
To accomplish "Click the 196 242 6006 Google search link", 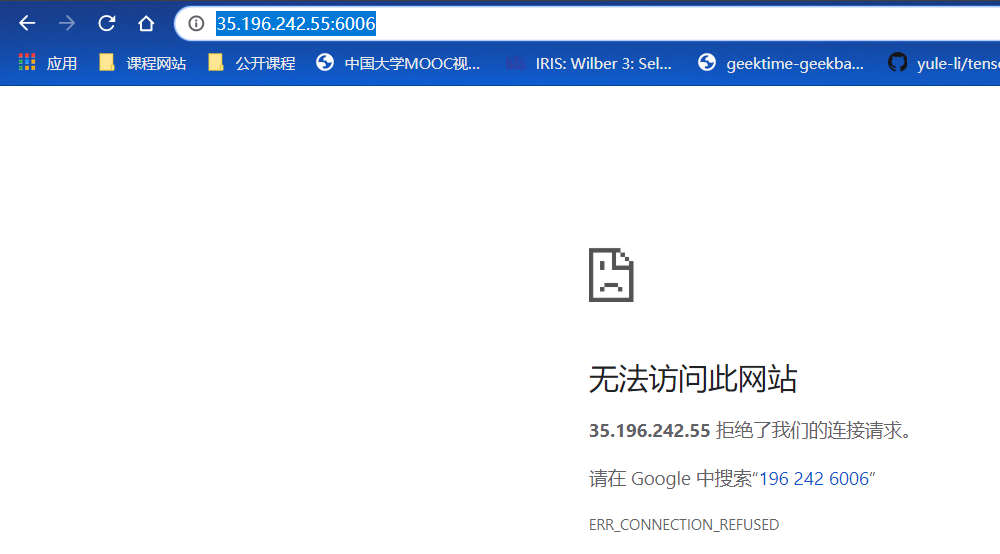I will click(814, 479).
